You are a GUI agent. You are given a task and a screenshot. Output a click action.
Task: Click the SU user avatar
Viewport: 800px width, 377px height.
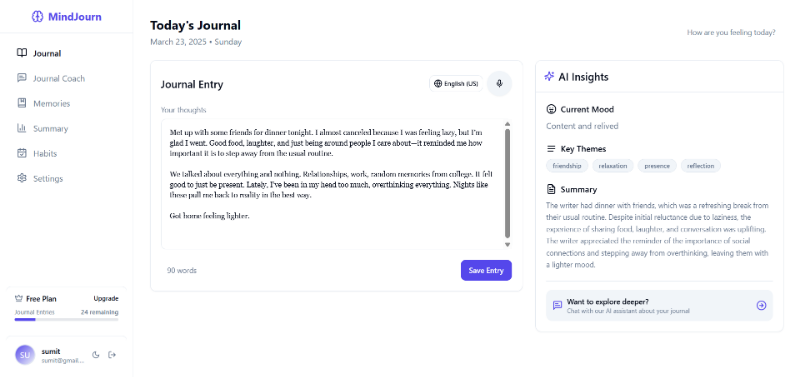pyautogui.click(x=25, y=355)
